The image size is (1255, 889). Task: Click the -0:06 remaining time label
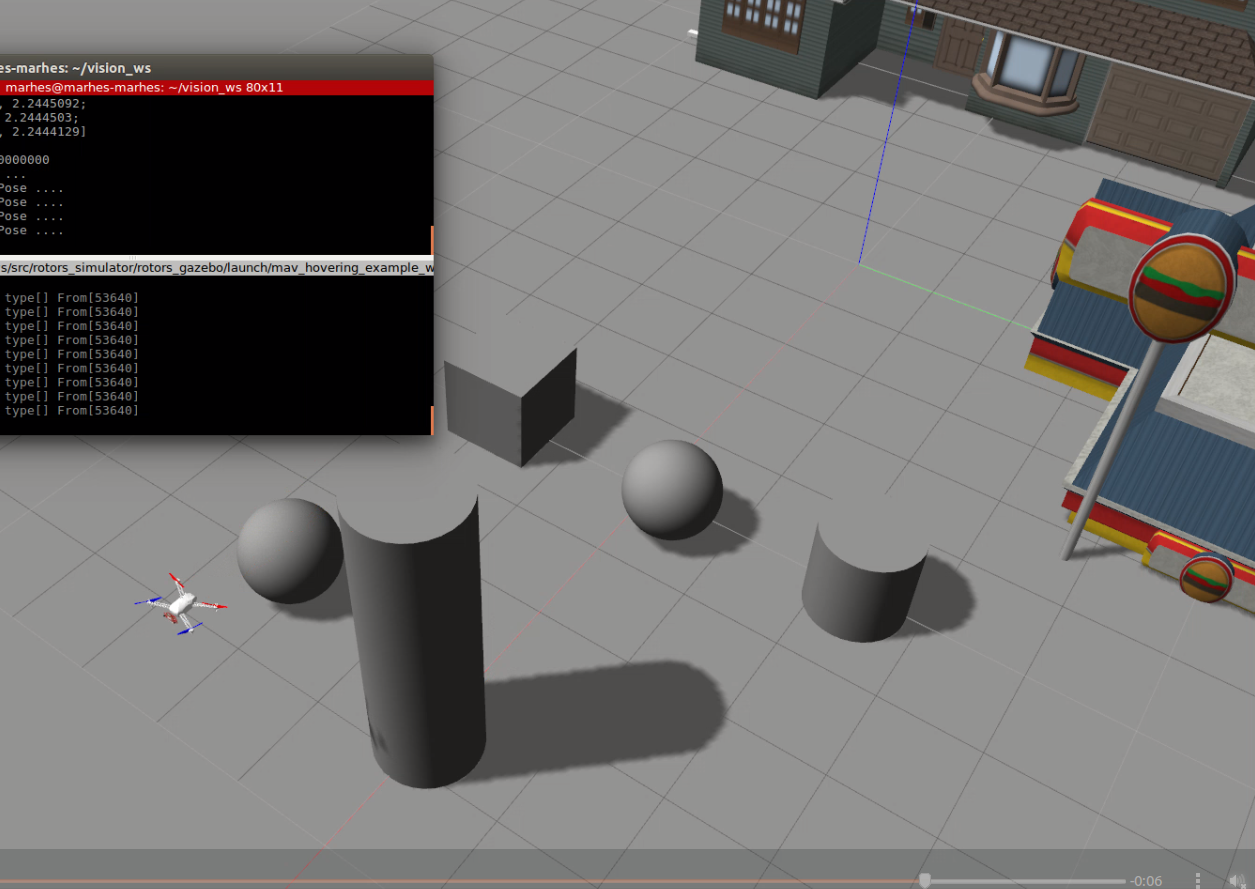(1146, 881)
